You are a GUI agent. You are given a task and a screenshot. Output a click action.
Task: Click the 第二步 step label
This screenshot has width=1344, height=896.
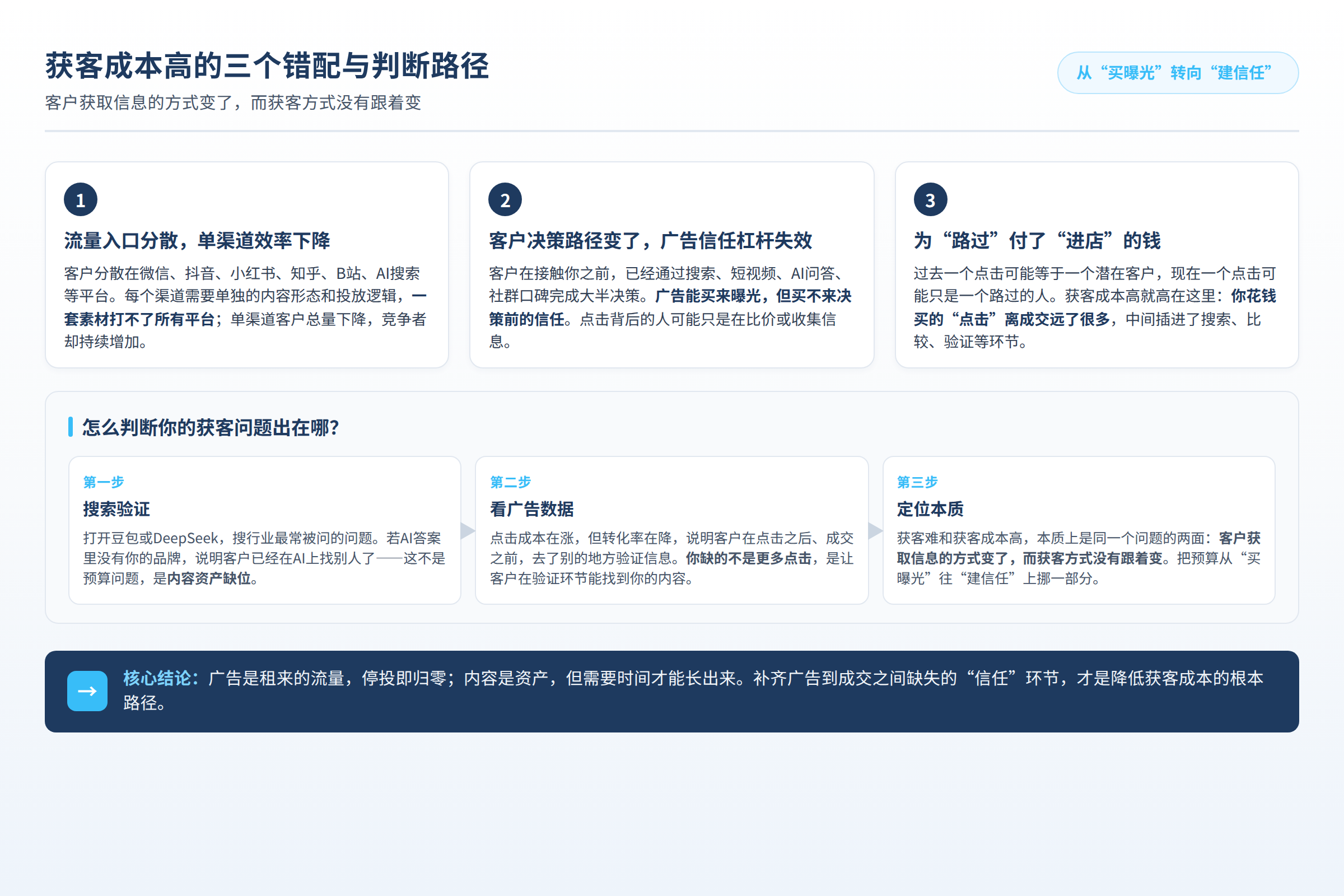510,482
